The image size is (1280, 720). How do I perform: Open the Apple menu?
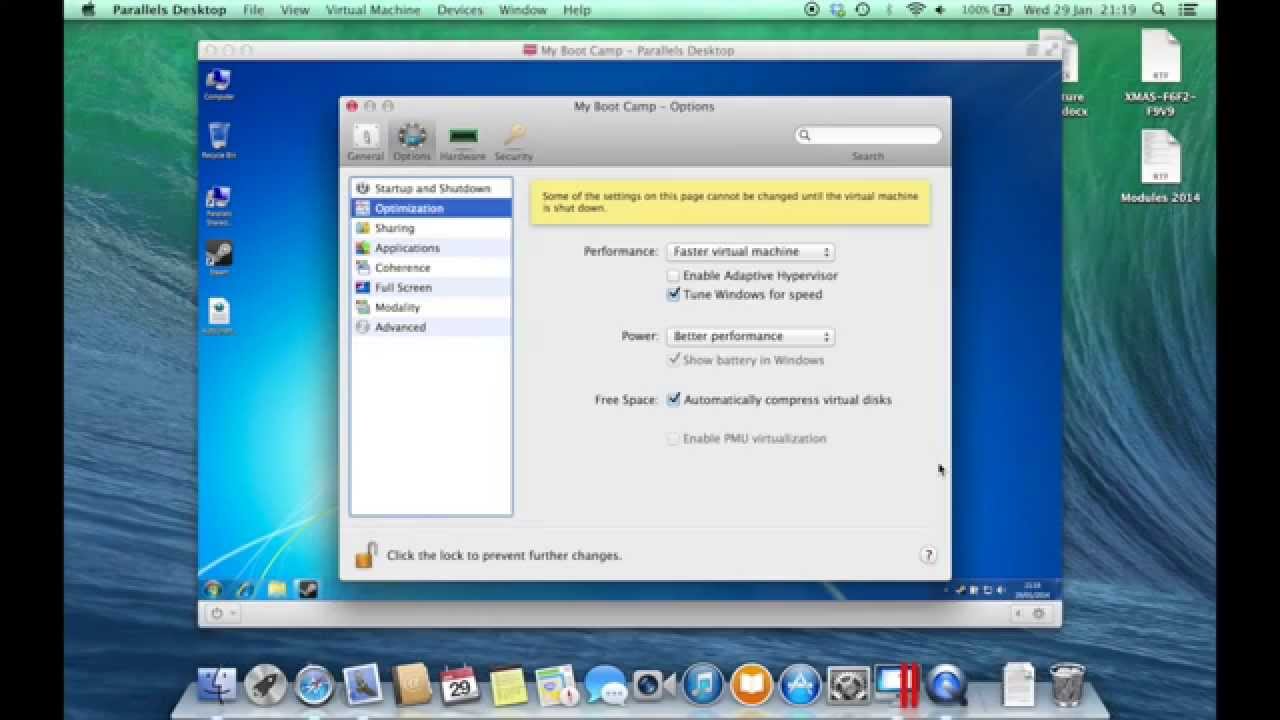click(88, 10)
